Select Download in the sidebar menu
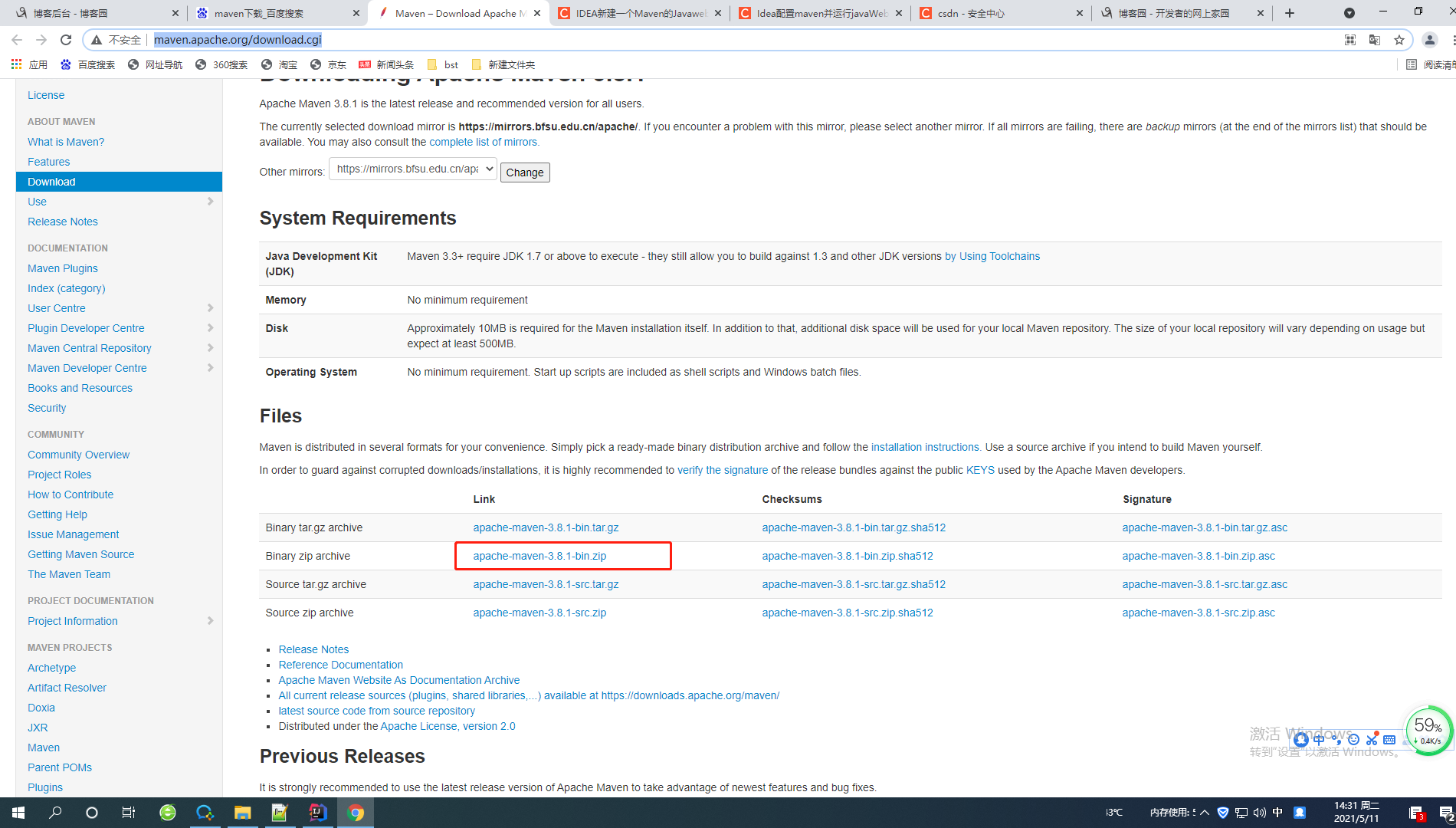Viewport: 1456px width, 828px height. 119,182
